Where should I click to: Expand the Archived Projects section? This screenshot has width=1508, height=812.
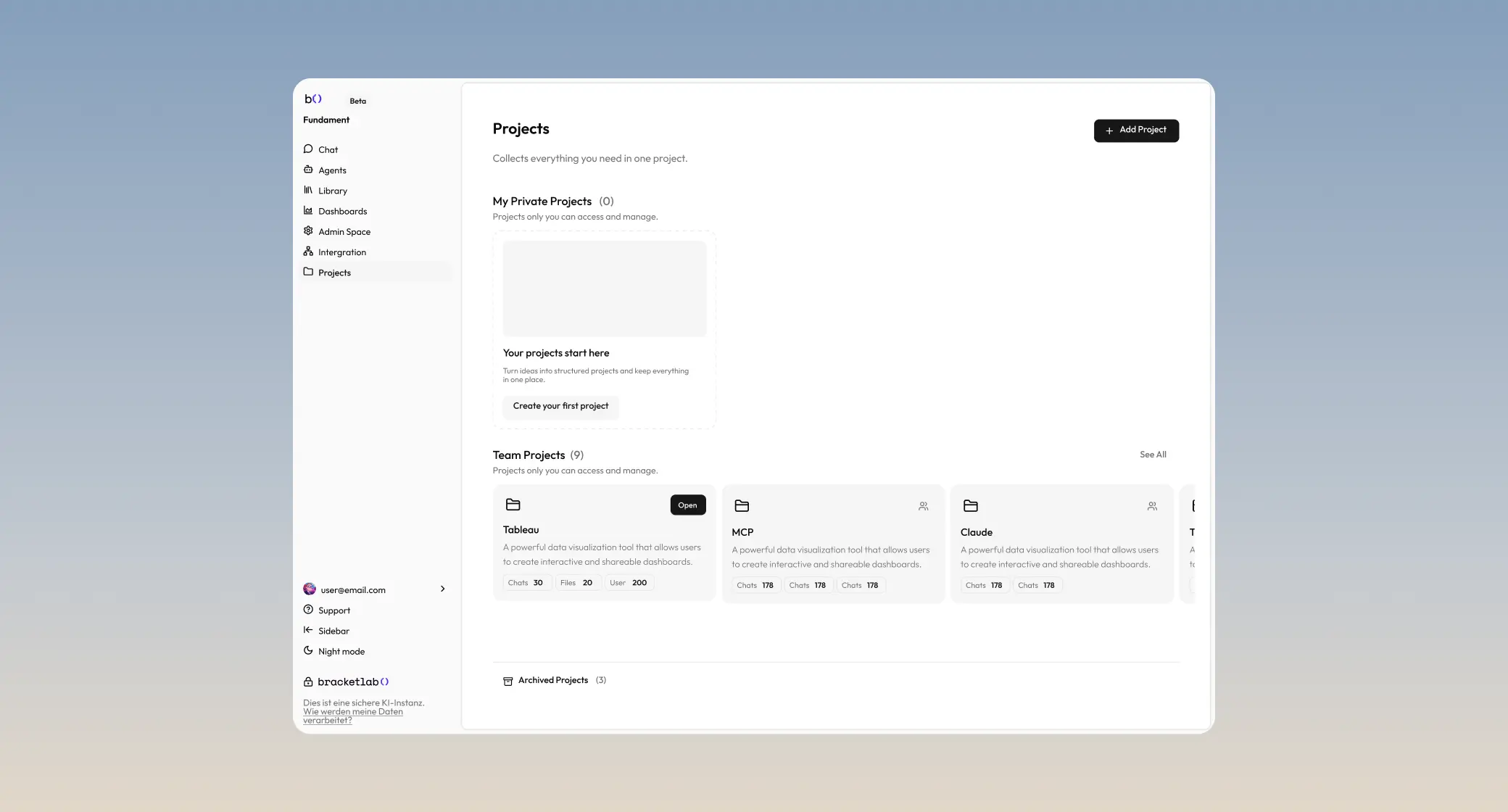pos(553,680)
